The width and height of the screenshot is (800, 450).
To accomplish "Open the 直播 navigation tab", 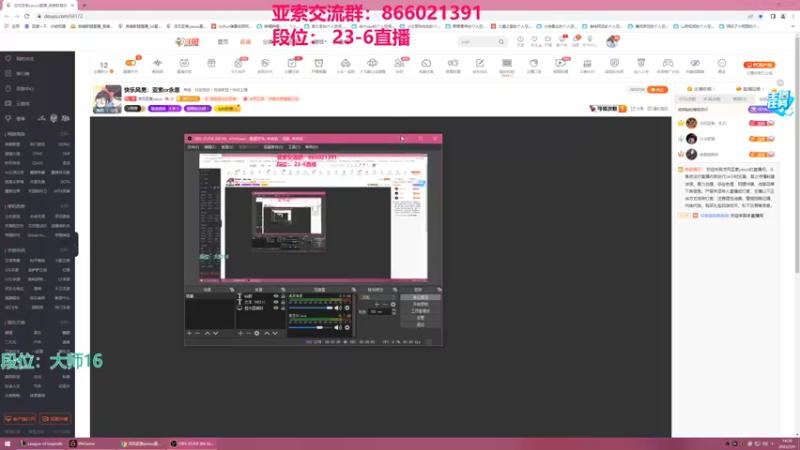I will point(245,42).
